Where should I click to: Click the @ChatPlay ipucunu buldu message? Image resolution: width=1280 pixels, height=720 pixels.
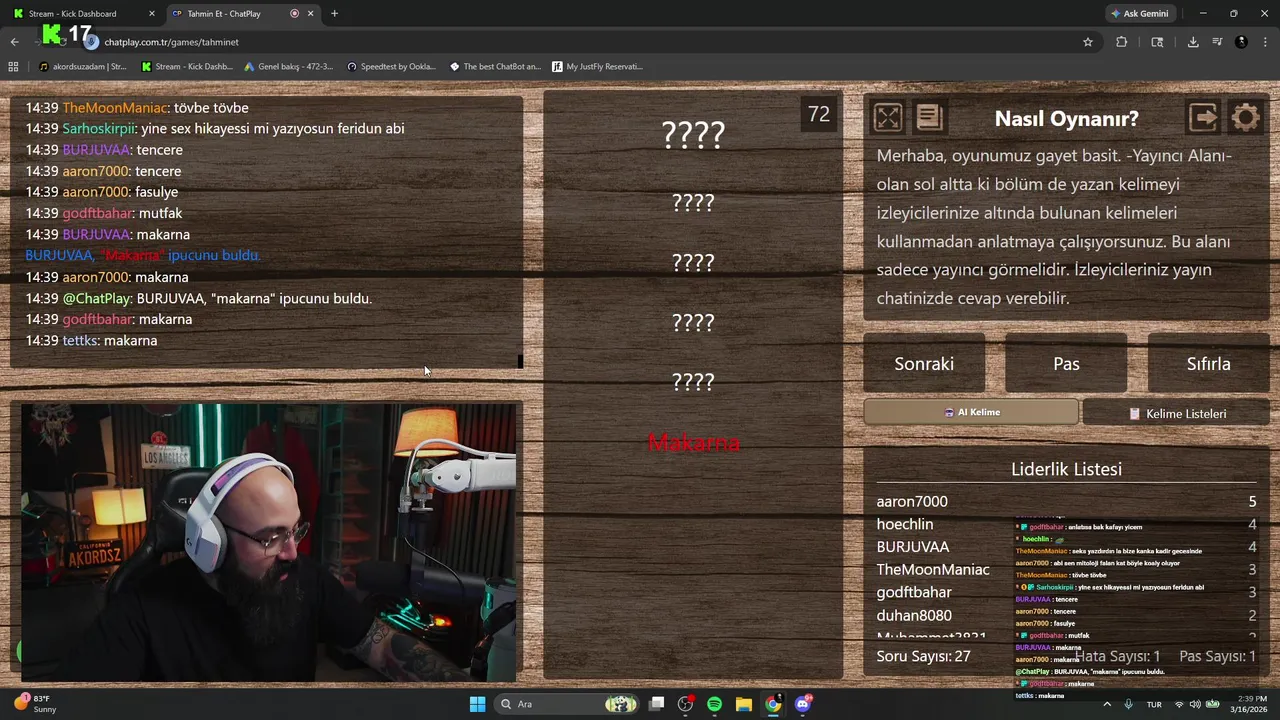click(x=199, y=298)
